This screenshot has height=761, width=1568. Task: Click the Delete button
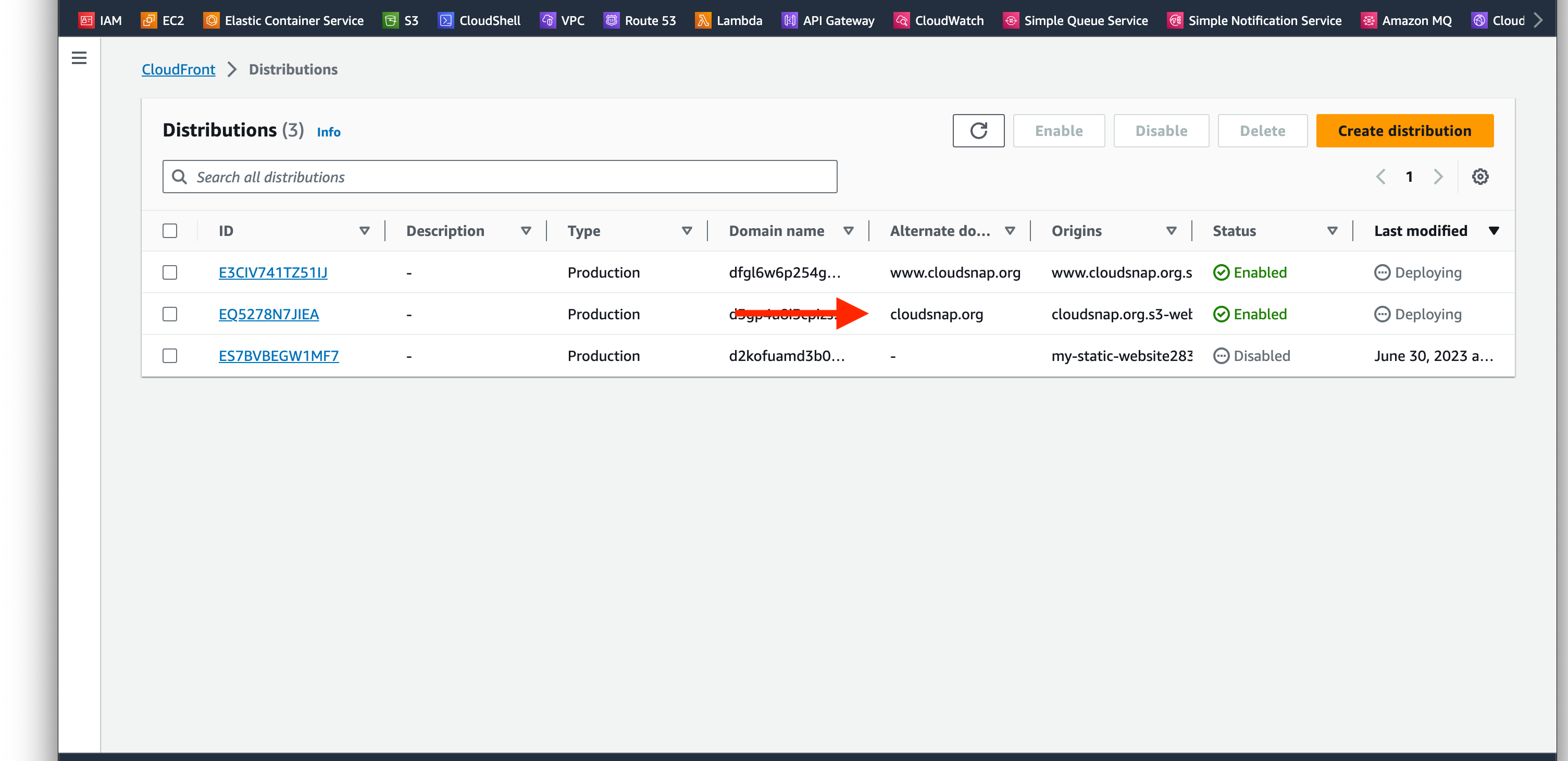point(1262,131)
